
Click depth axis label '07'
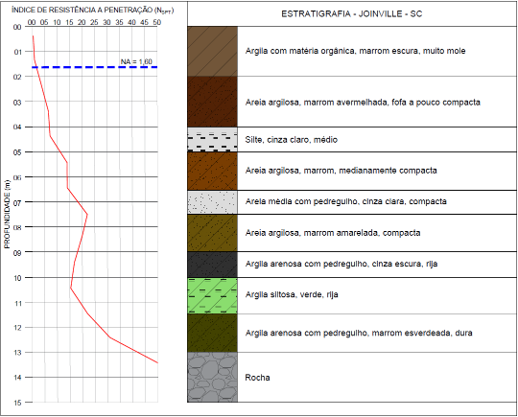pyautogui.click(x=17, y=203)
